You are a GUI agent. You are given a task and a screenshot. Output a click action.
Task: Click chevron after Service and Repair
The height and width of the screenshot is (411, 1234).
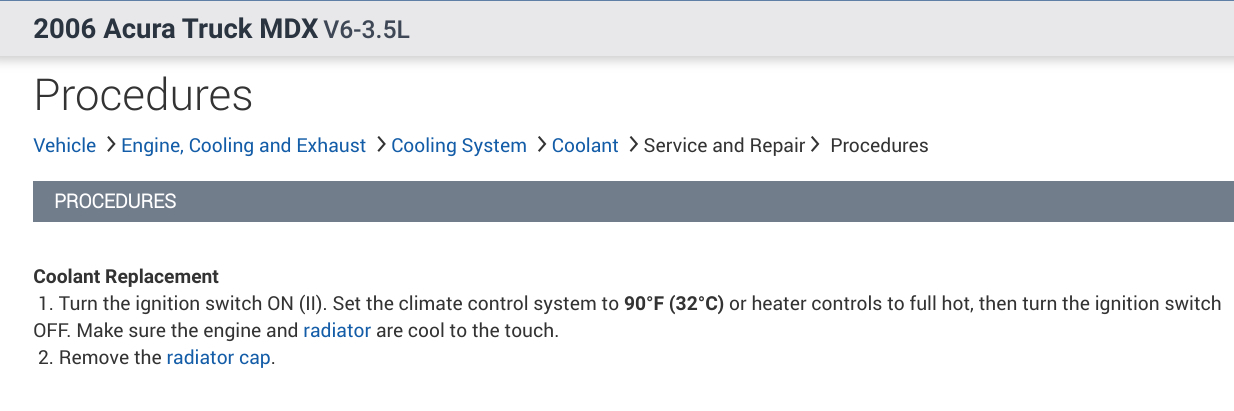[x=815, y=146]
